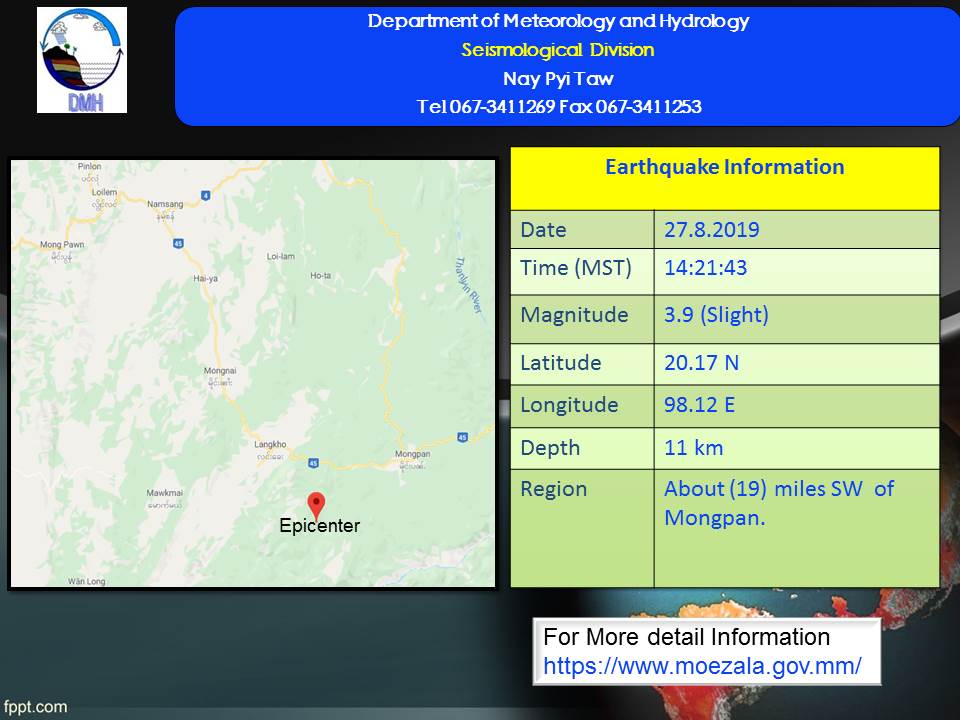Select the date value "27.8.2019"
Viewport: 960px width, 720px height.
point(712,230)
